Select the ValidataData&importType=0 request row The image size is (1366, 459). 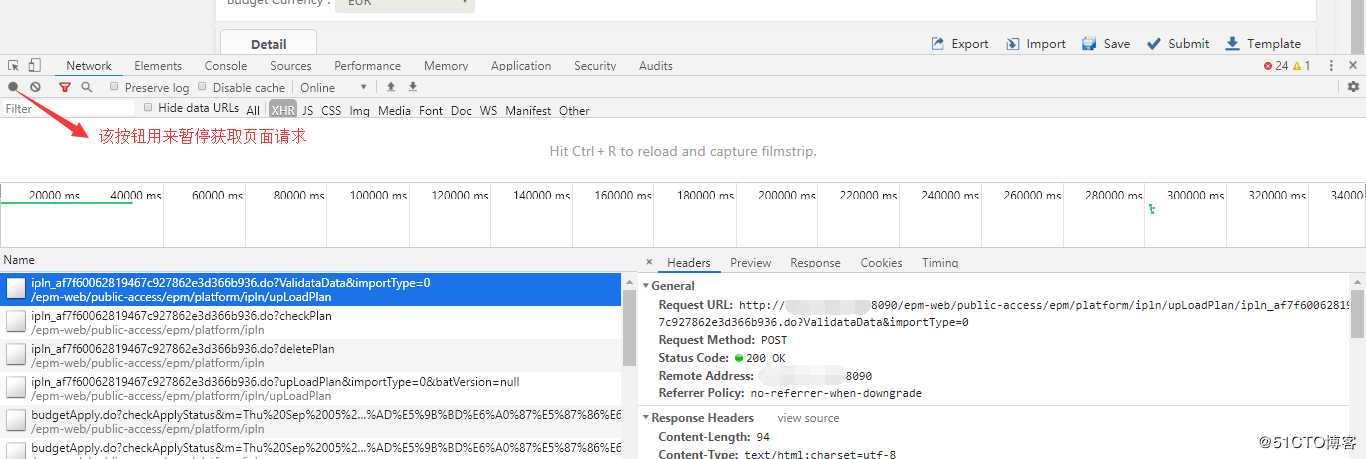click(x=311, y=289)
